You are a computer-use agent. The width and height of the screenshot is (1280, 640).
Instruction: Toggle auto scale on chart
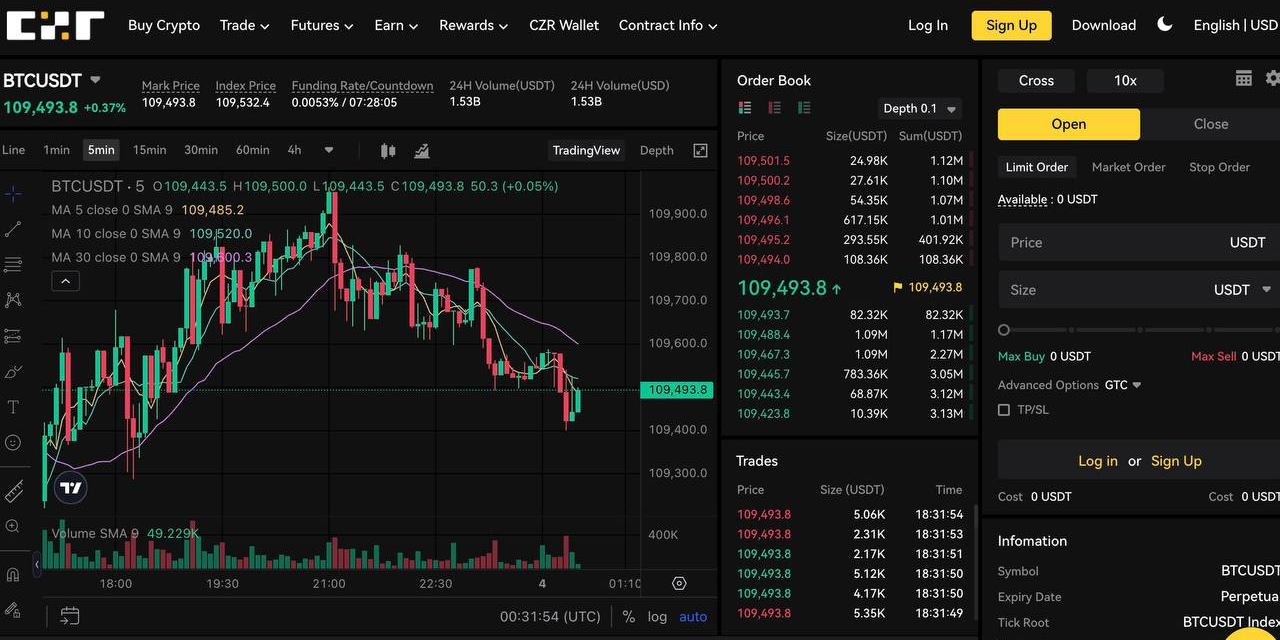693,617
